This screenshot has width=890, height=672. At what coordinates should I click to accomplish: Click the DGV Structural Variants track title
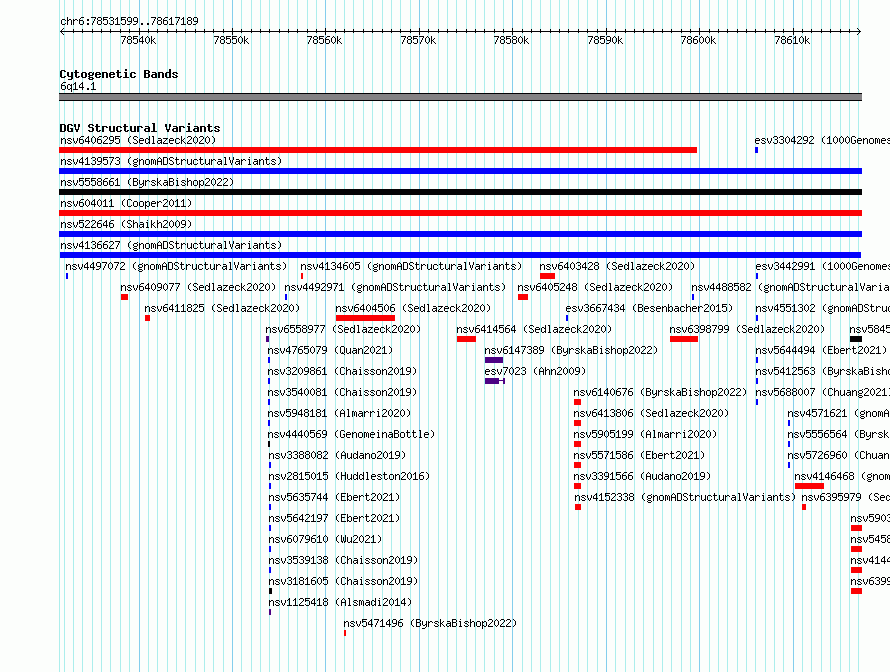[140, 128]
